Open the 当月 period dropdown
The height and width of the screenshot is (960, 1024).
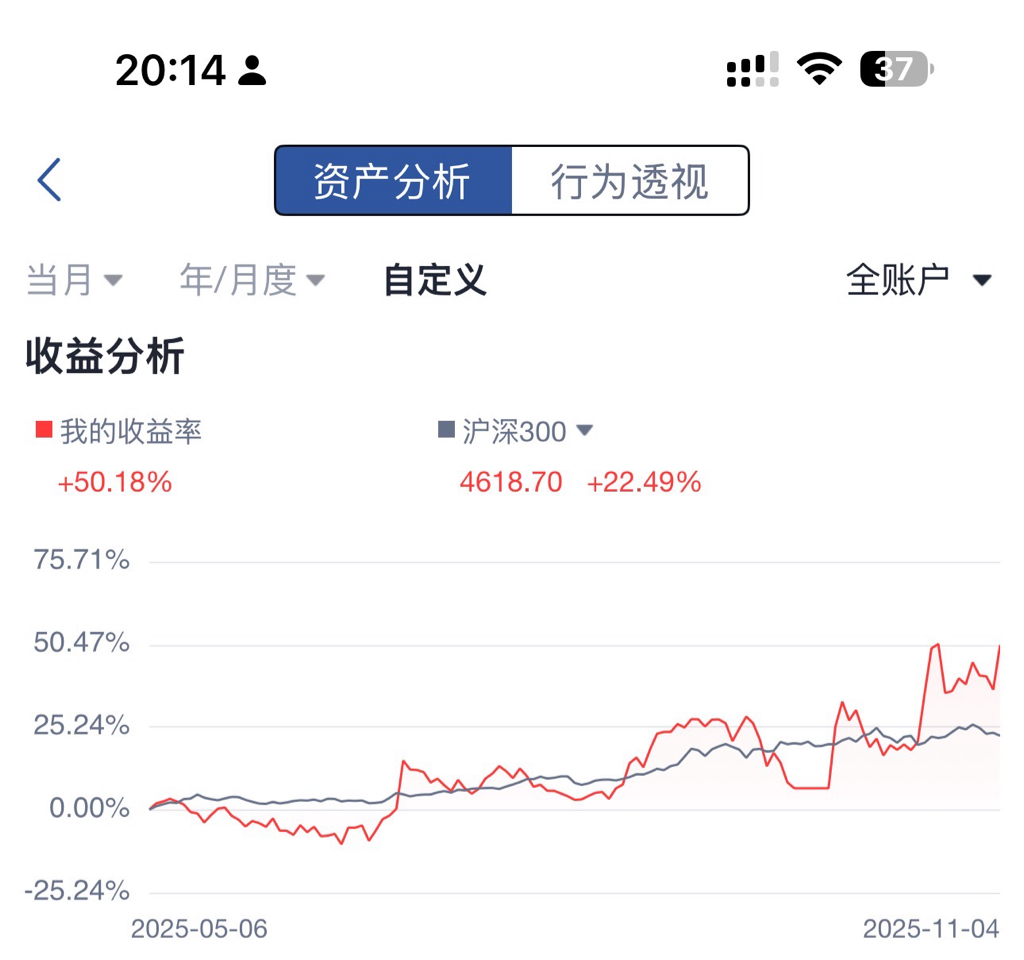pos(73,280)
